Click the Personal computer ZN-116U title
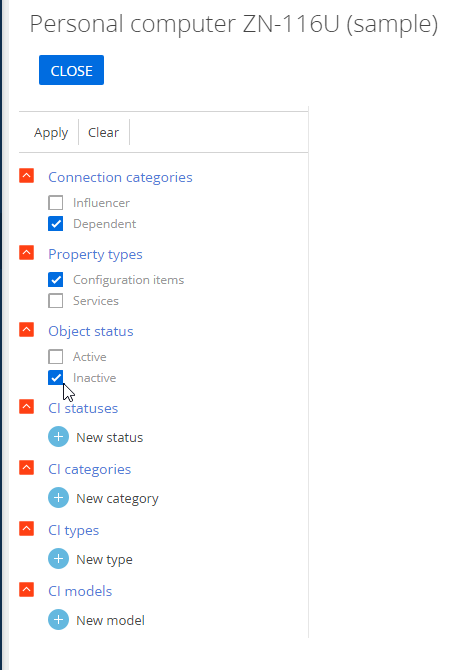This screenshot has width=474, height=670. click(x=234, y=24)
